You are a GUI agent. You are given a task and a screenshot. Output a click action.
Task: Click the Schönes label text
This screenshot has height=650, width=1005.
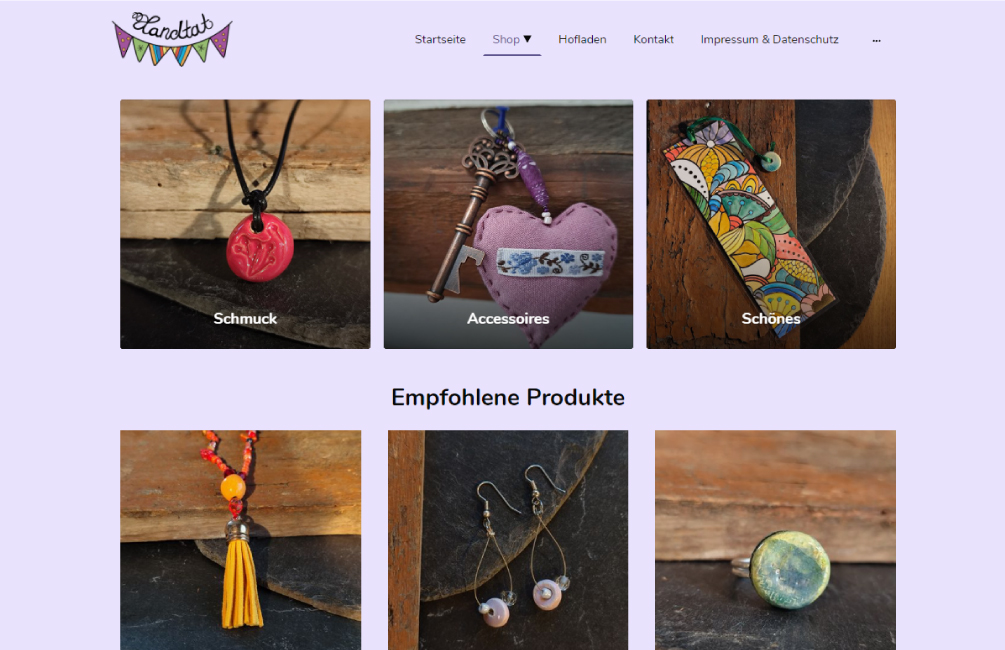point(771,319)
